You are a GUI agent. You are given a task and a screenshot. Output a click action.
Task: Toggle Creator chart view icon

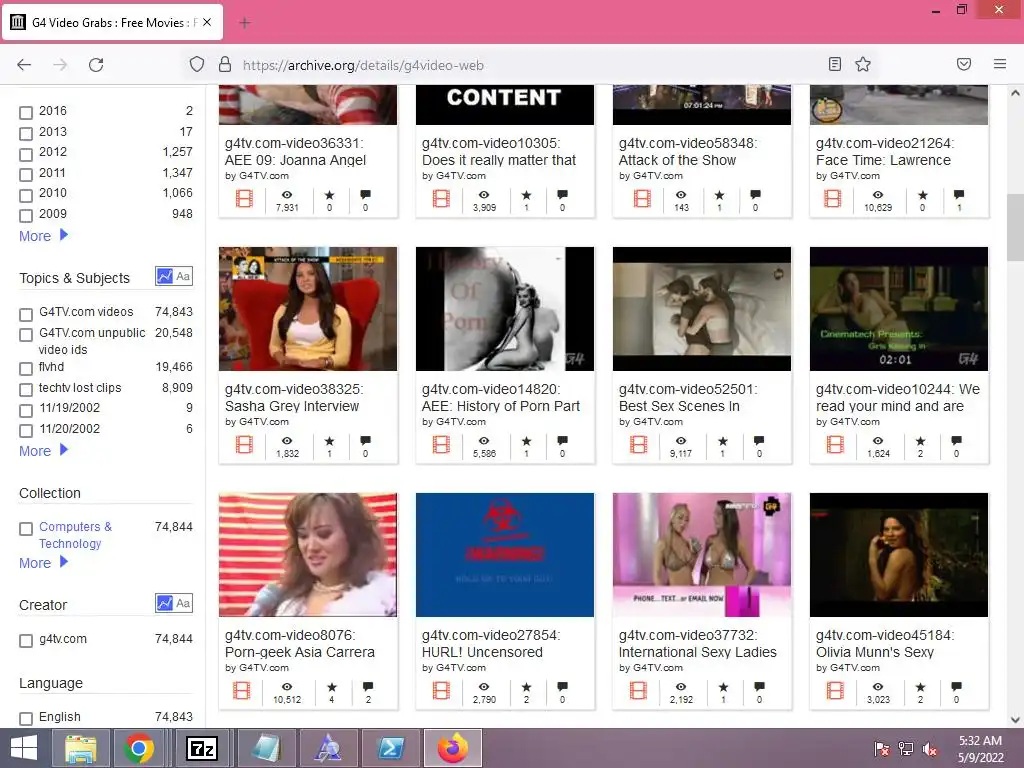[165, 603]
